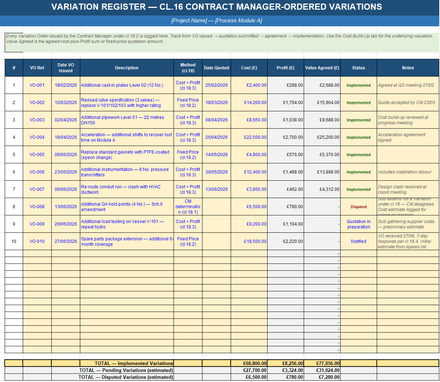440x382 pixels.
Task: Click the 'Notified' status cell
Action: [359, 241]
